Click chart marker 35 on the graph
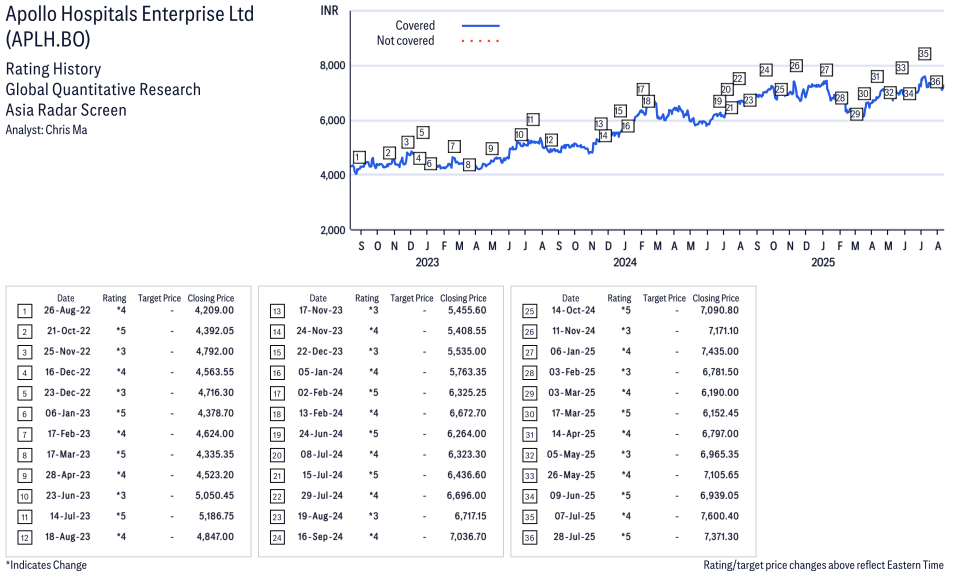Viewport: 955px width, 571px height. (x=924, y=54)
